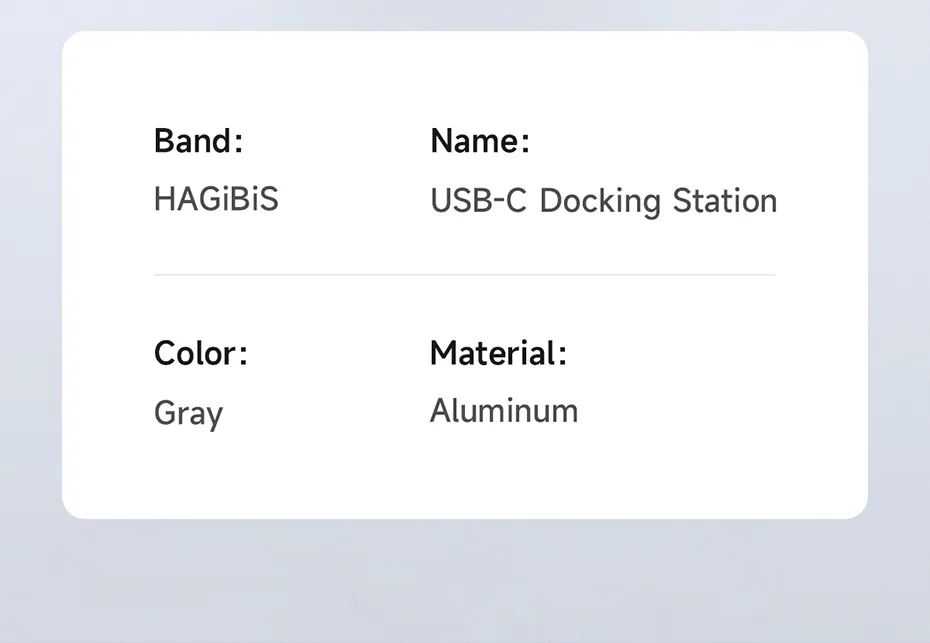930x643 pixels.
Task: Click the word "Docking"
Action: (x=600, y=201)
